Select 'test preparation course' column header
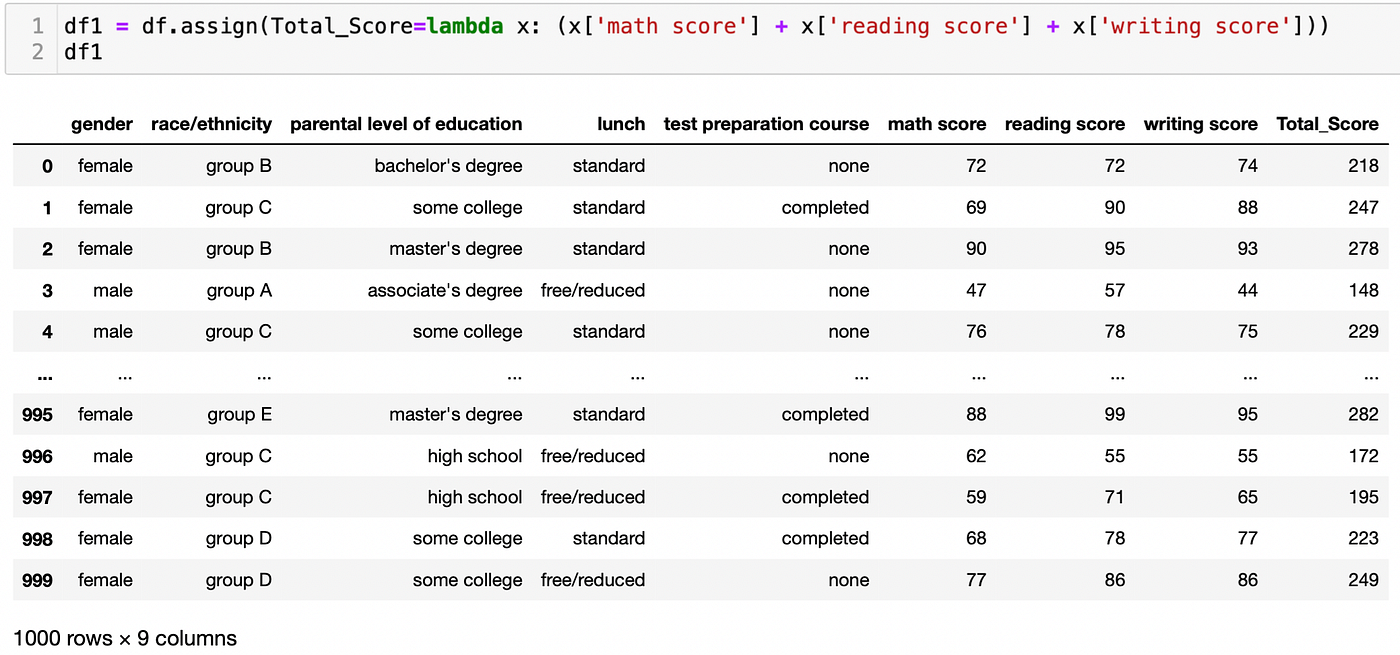The height and width of the screenshot is (655, 1400). [x=766, y=124]
